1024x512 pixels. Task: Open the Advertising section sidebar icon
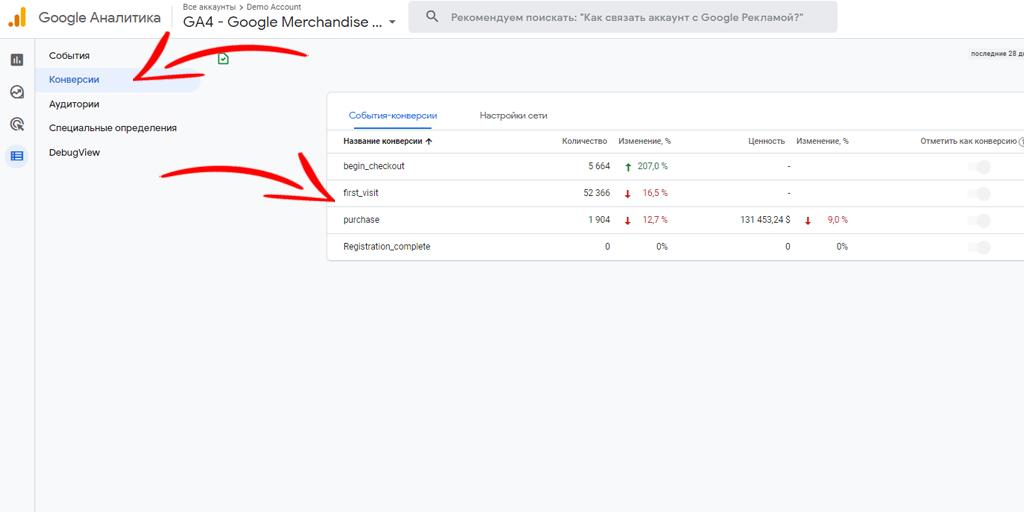17,124
